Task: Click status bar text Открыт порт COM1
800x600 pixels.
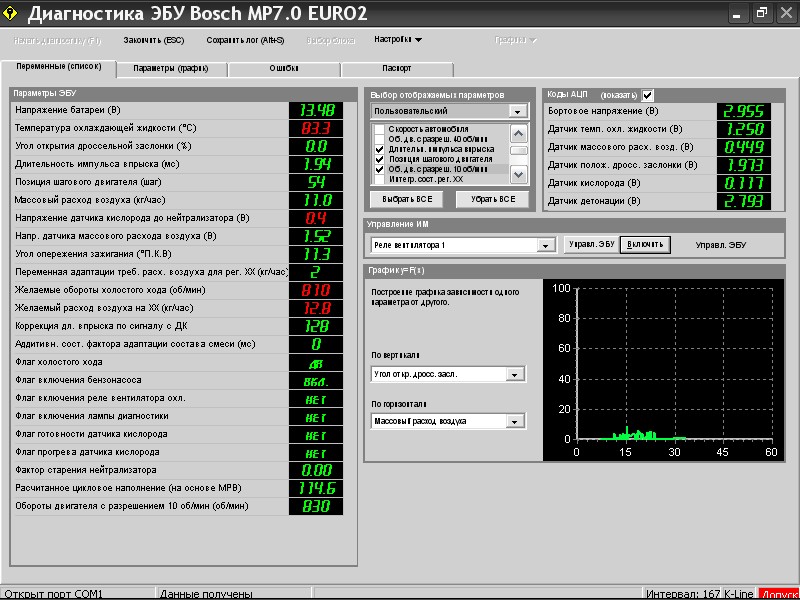Action: click(x=54, y=594)
